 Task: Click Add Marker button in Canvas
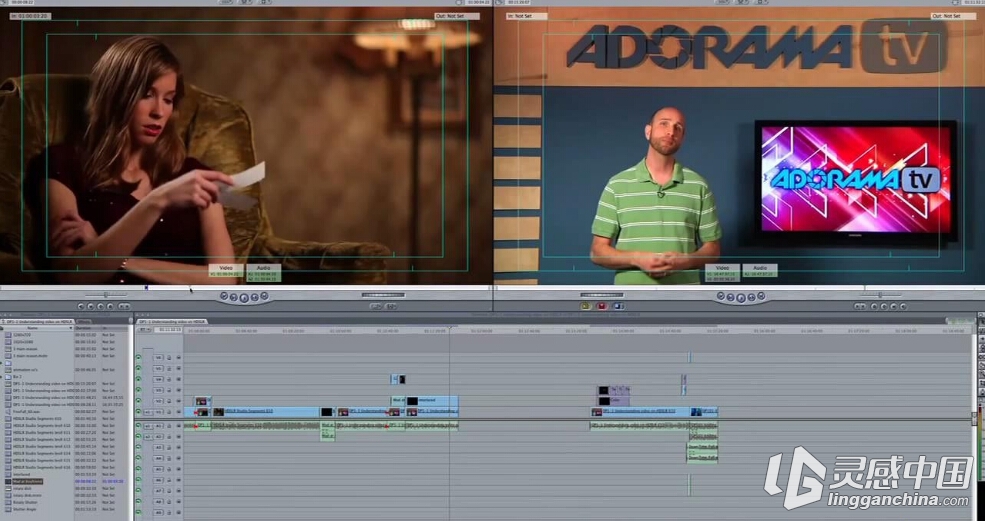(874, 306)
